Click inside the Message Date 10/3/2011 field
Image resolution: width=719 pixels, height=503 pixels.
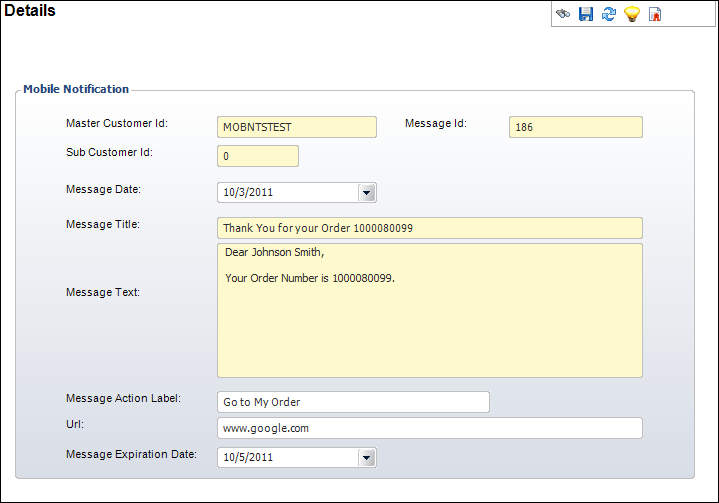coord(285,193)
